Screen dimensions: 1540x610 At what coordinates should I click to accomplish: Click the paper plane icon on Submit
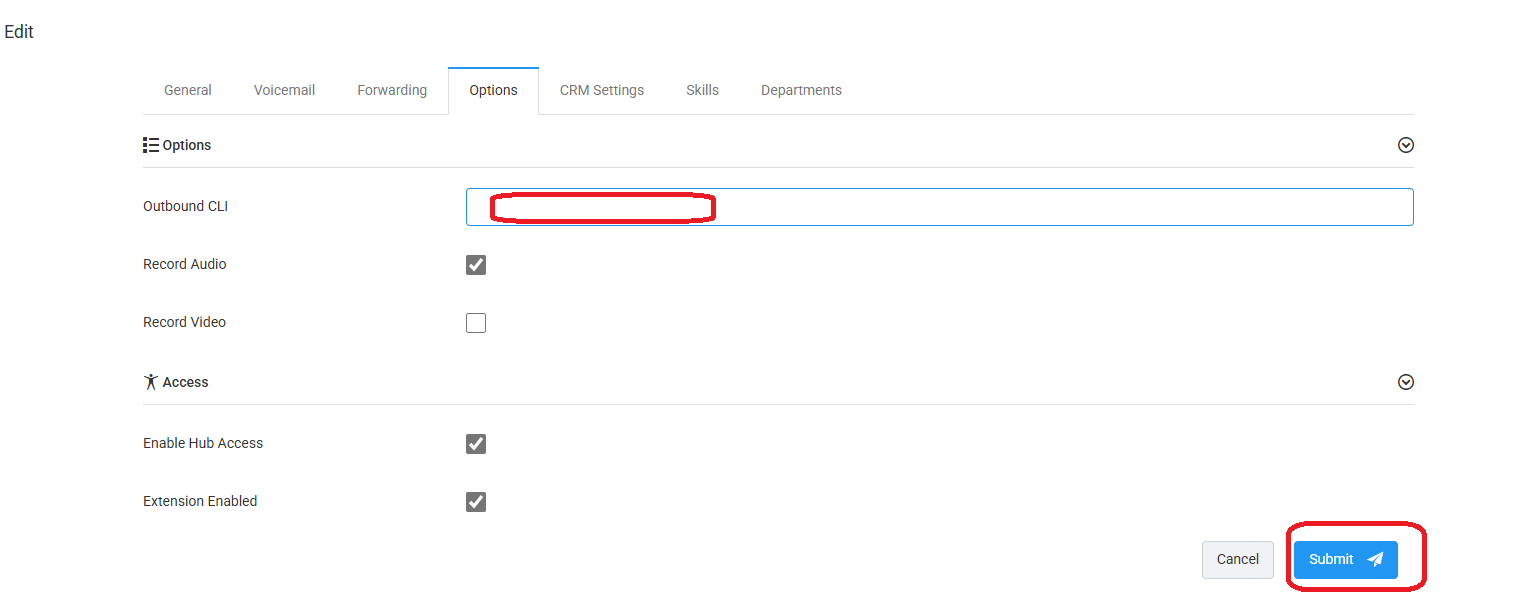1375,560
